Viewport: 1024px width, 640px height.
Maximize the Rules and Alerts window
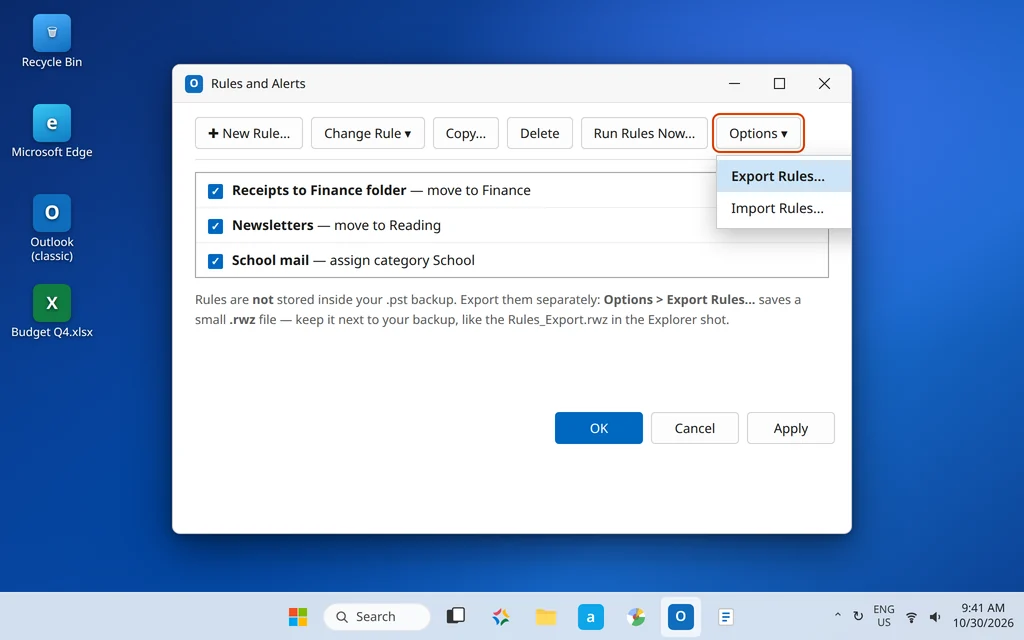click(779, 84)
